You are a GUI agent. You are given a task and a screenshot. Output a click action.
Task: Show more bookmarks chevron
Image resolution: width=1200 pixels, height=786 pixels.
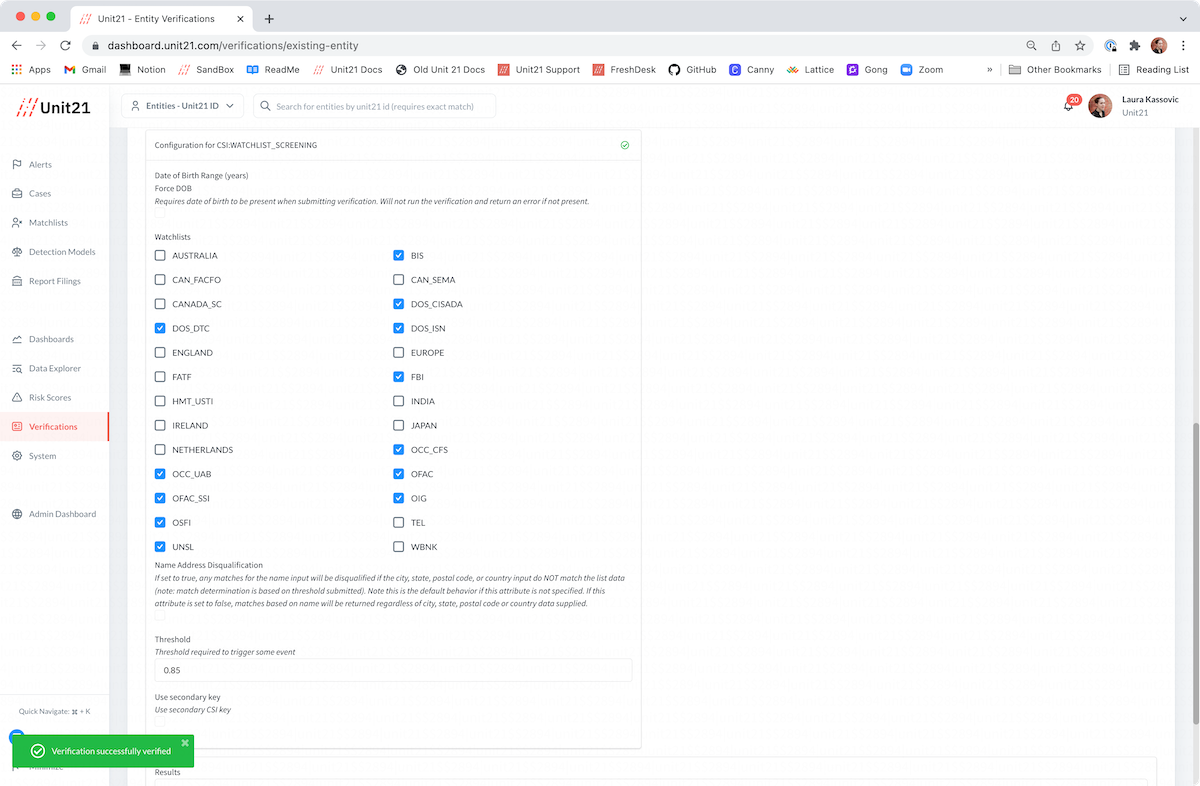[x=990, y=70]
